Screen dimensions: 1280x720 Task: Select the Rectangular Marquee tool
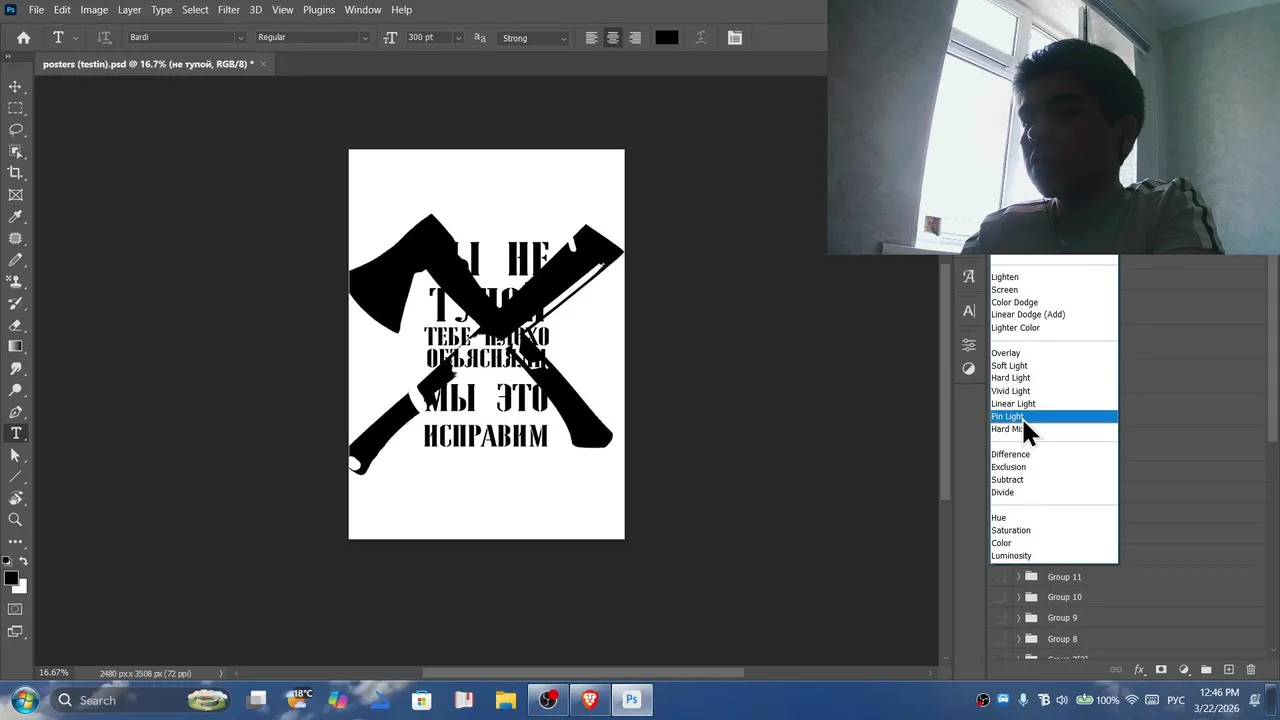15,108
